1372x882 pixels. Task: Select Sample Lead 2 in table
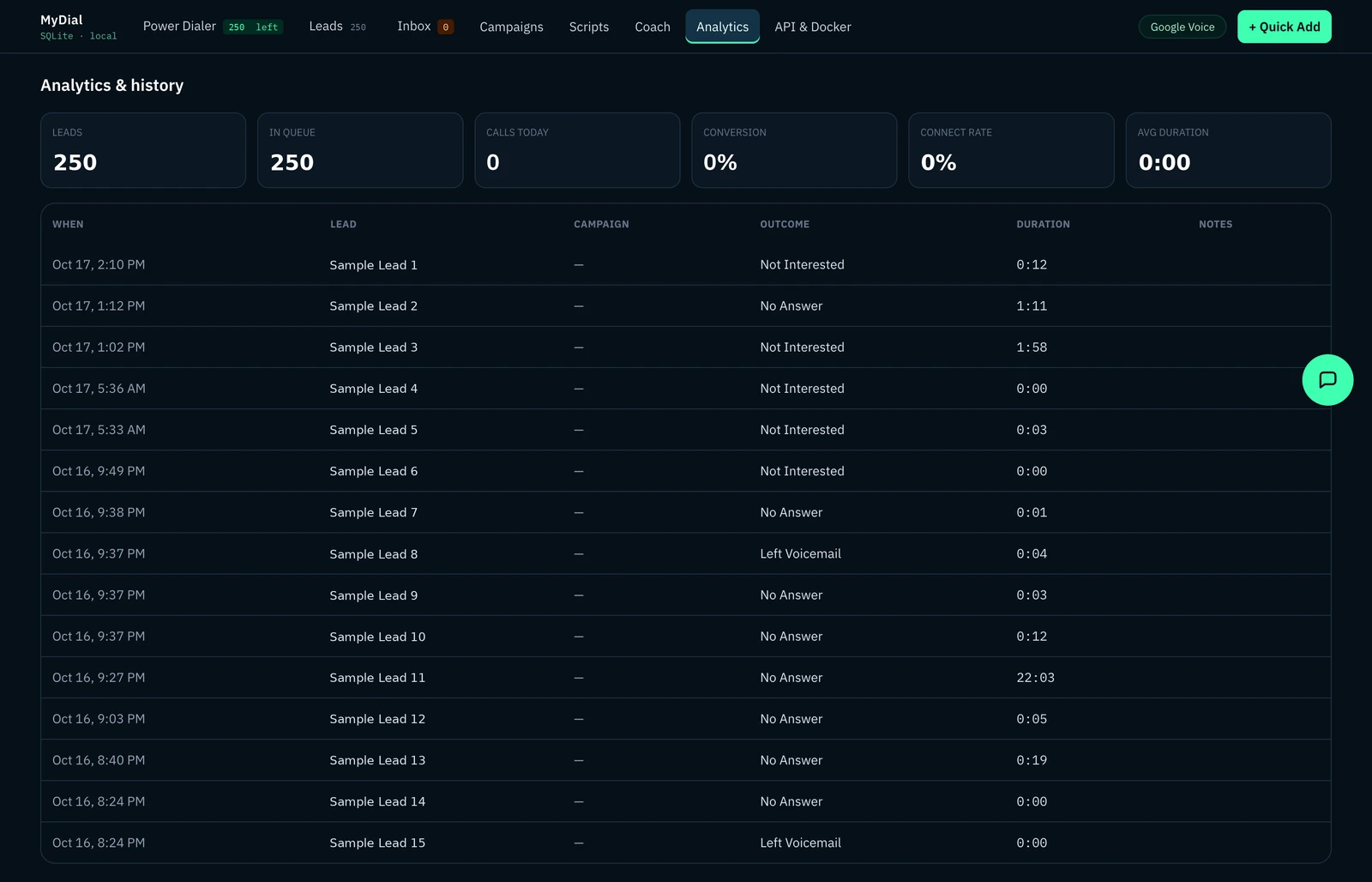point(373,306)
